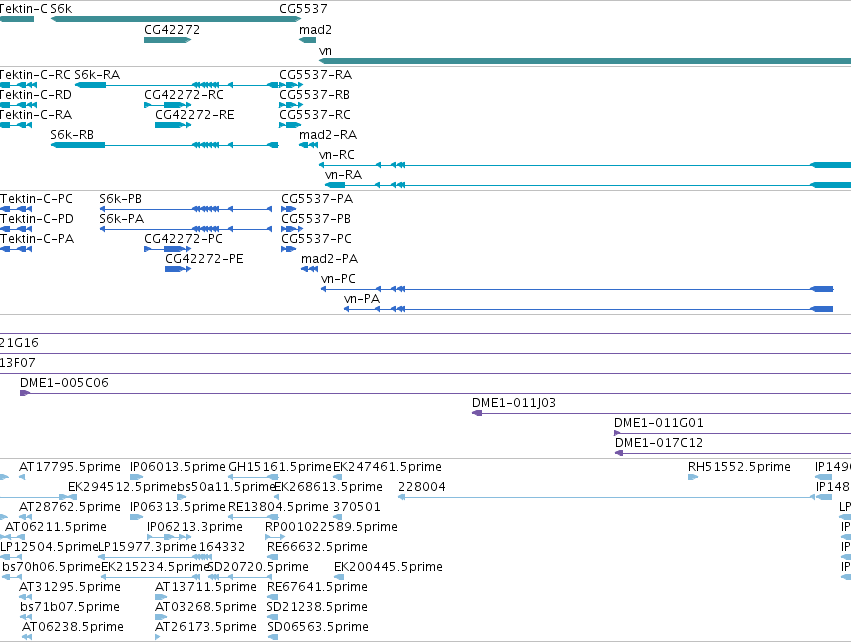Select EST EK200445.5prime
This screenshot has width=851, height=642.
(x=388, y=567)
